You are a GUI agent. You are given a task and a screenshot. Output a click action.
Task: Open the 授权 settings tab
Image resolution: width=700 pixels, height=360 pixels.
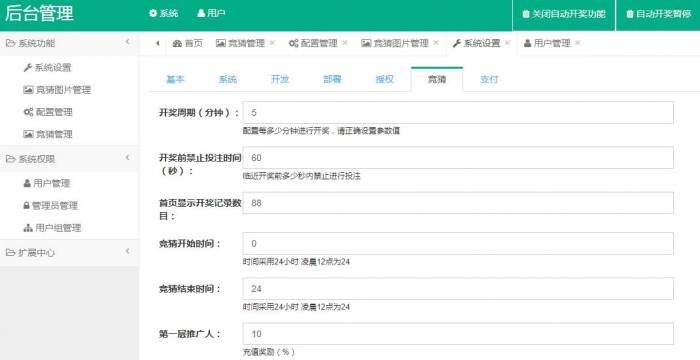coord(384,80)
